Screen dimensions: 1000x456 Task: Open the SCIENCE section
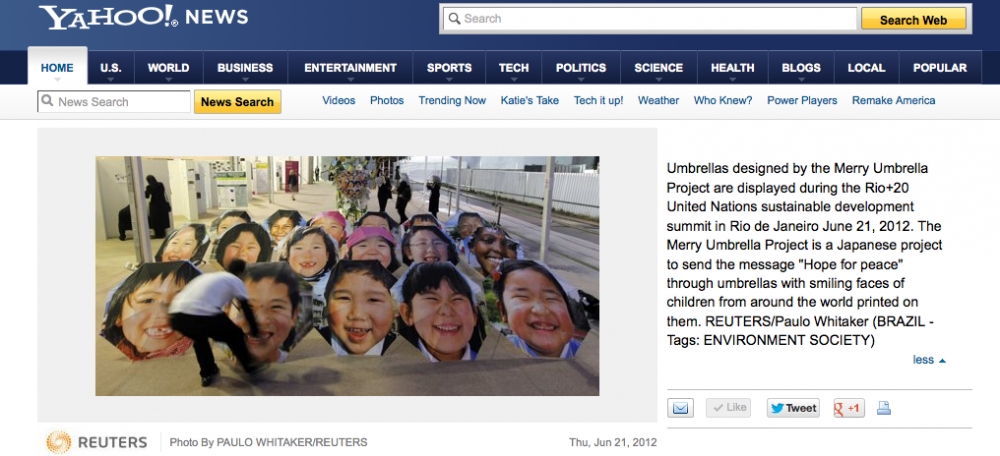tap(658, 68)
